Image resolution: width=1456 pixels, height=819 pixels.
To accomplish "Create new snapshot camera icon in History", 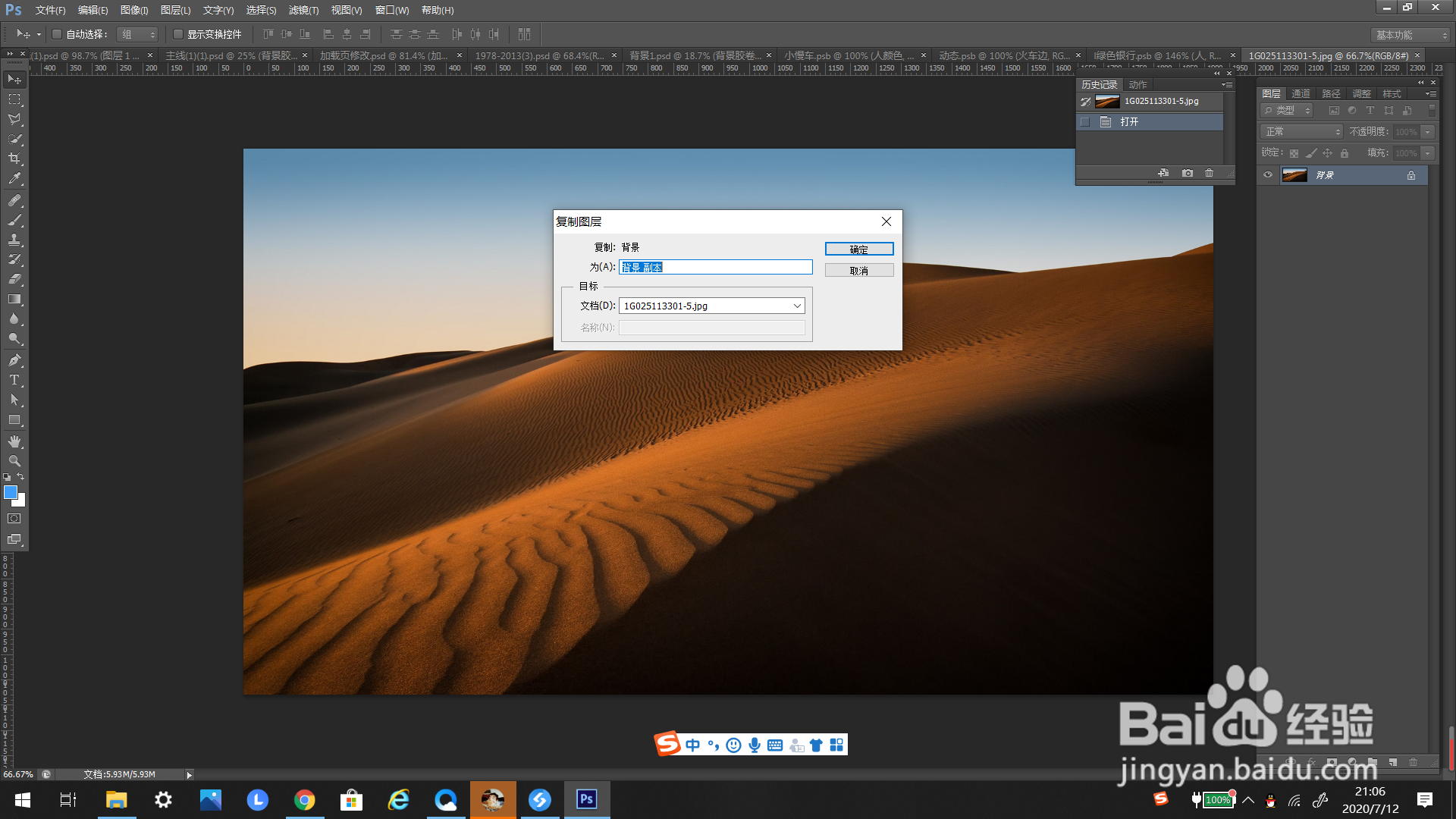I will [1188, 173].
